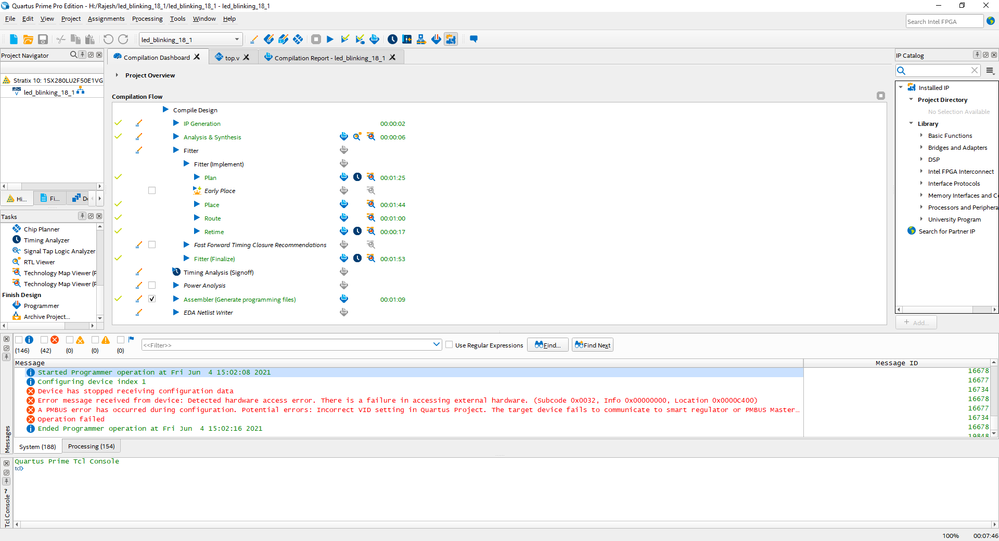
Task: Enable the Early Place checkbox
Action: [152, 190]
